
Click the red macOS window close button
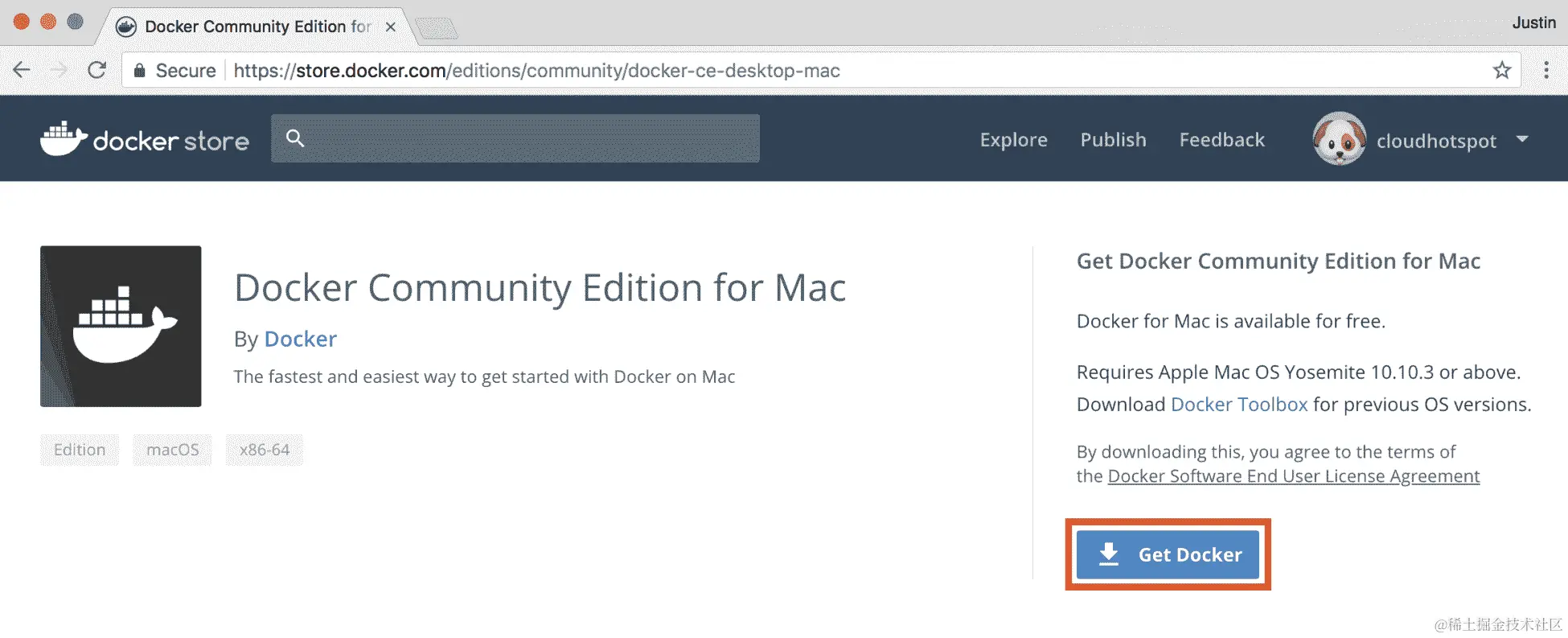22,22
